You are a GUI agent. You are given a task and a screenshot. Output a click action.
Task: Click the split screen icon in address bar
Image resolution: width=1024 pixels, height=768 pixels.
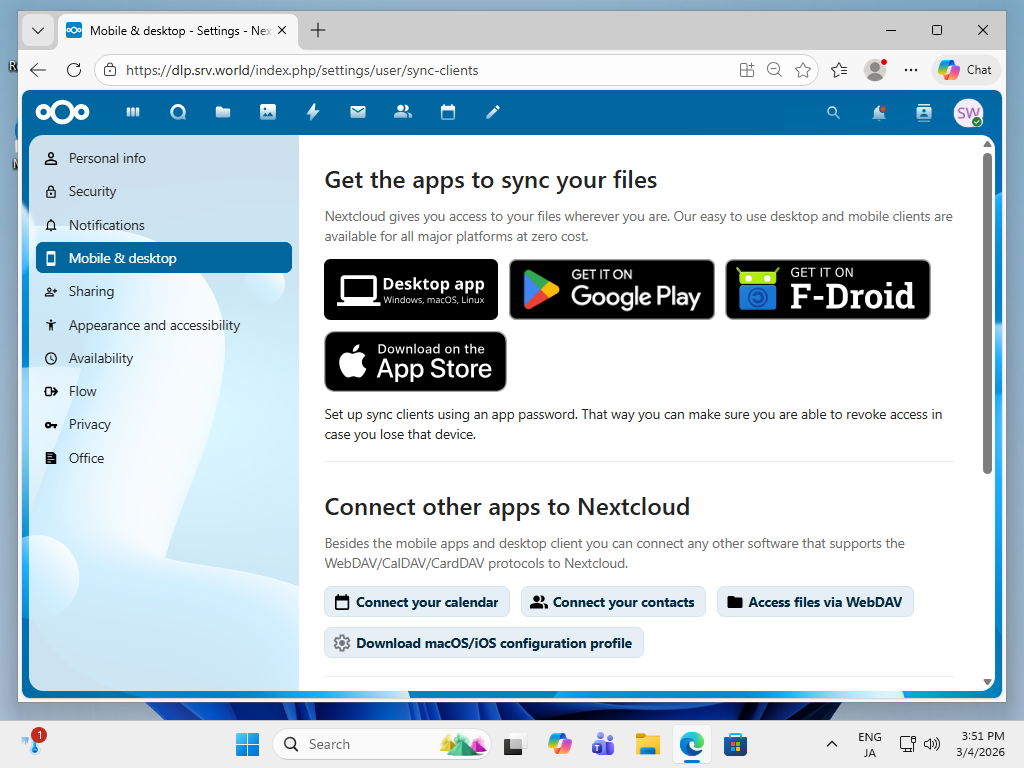pos(746,70)
